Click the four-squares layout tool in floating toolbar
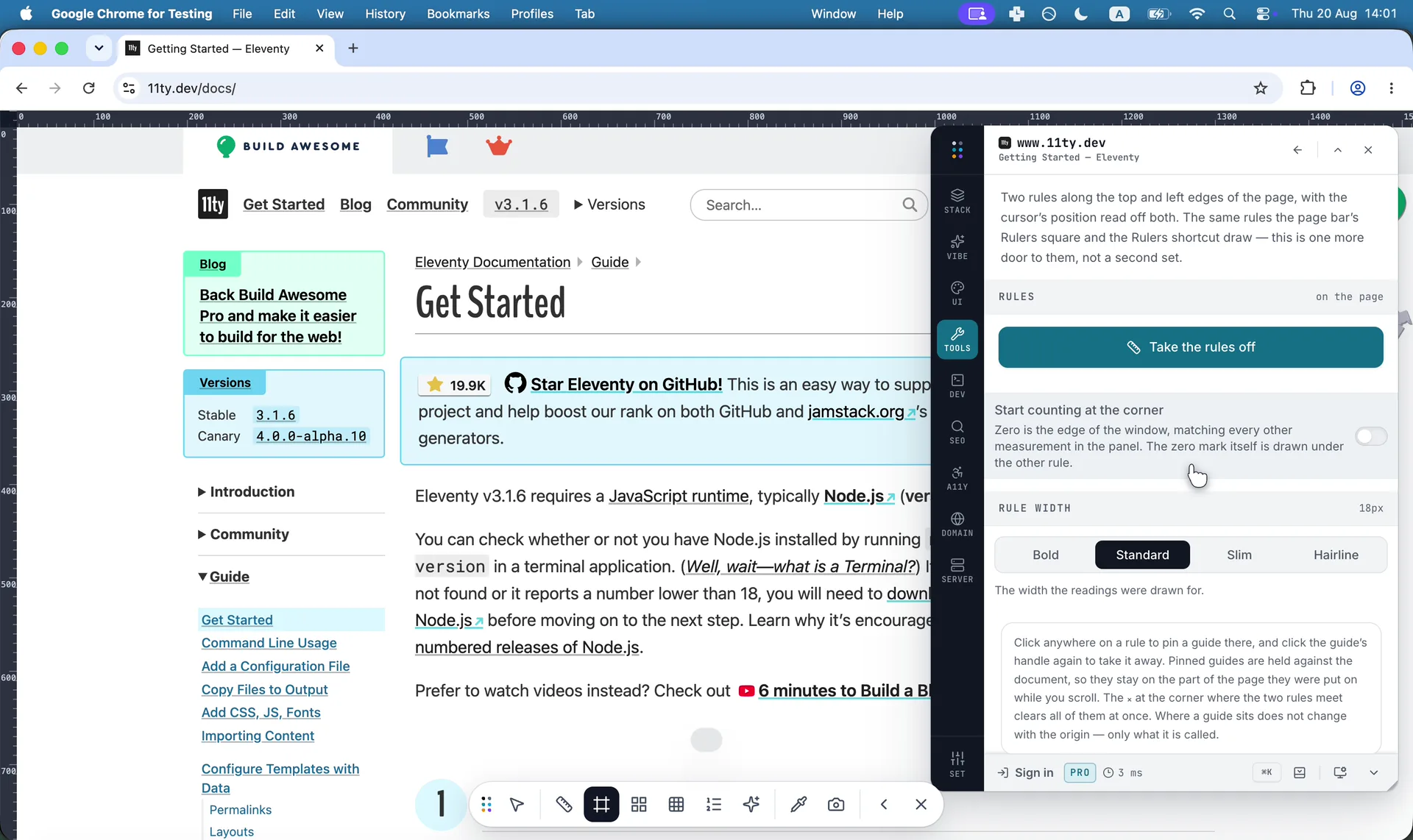Screen dimensions: 1413x840 [x=639, y=805]
